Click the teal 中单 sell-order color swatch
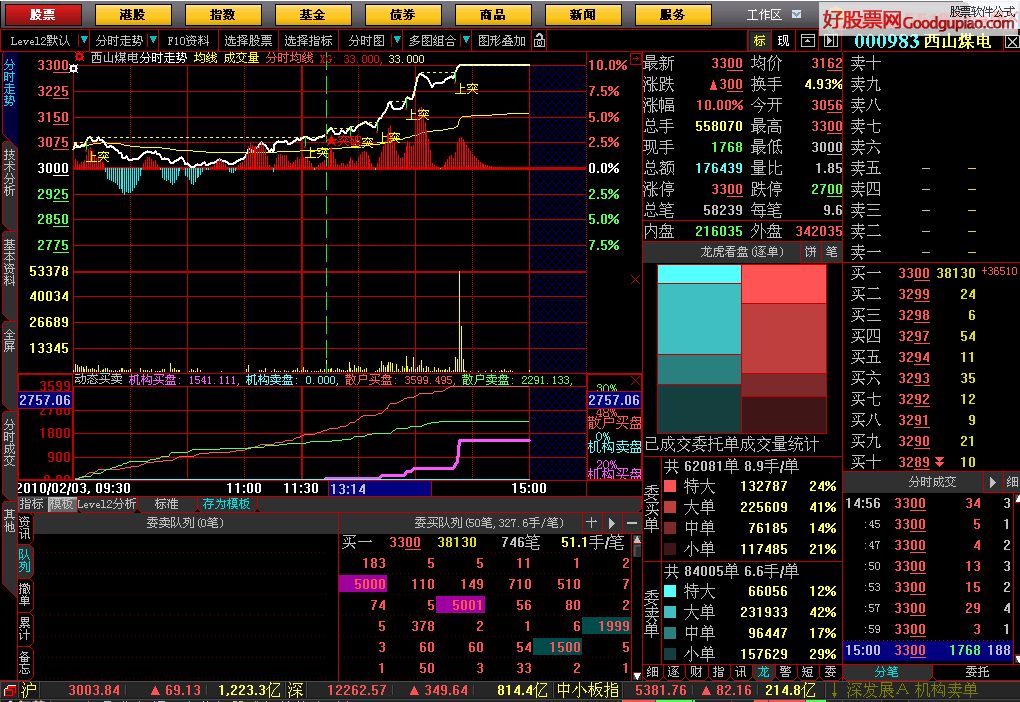The image size is (1020, 702). [670, 633]
